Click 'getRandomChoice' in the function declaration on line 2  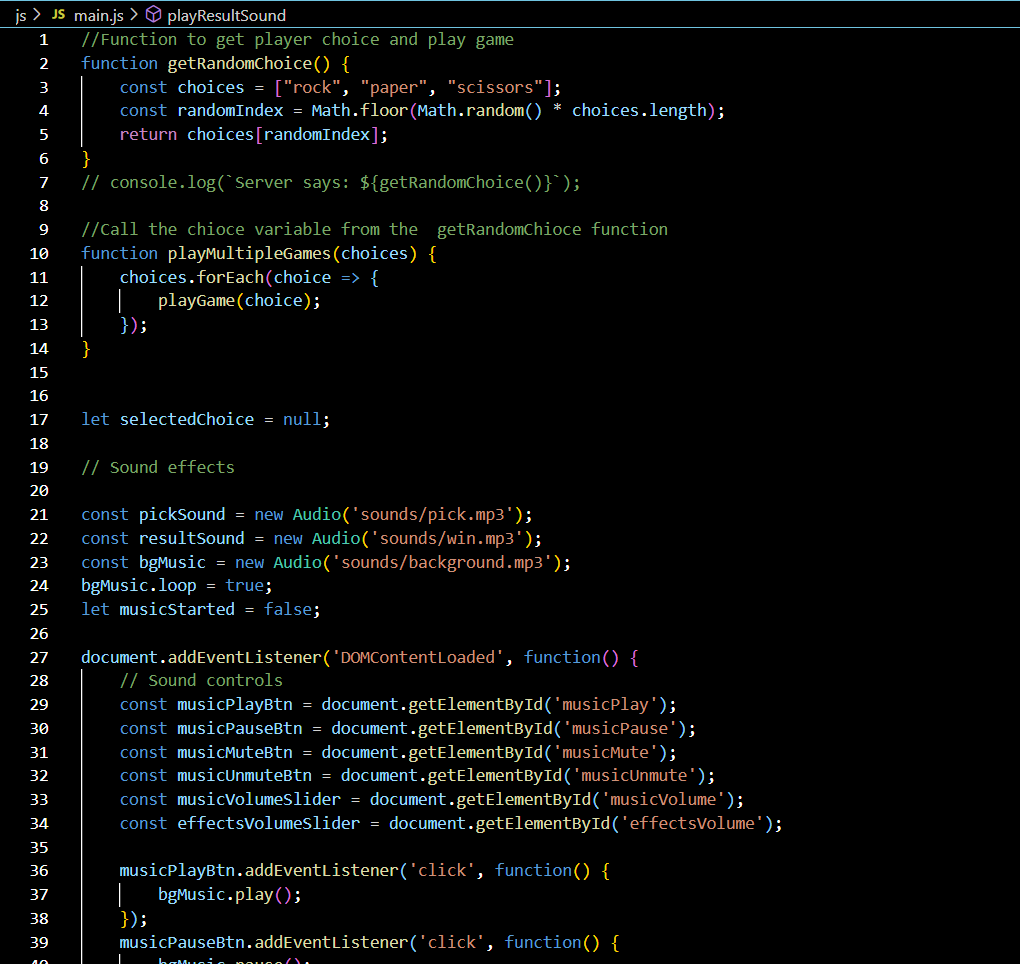pos(239,64)
